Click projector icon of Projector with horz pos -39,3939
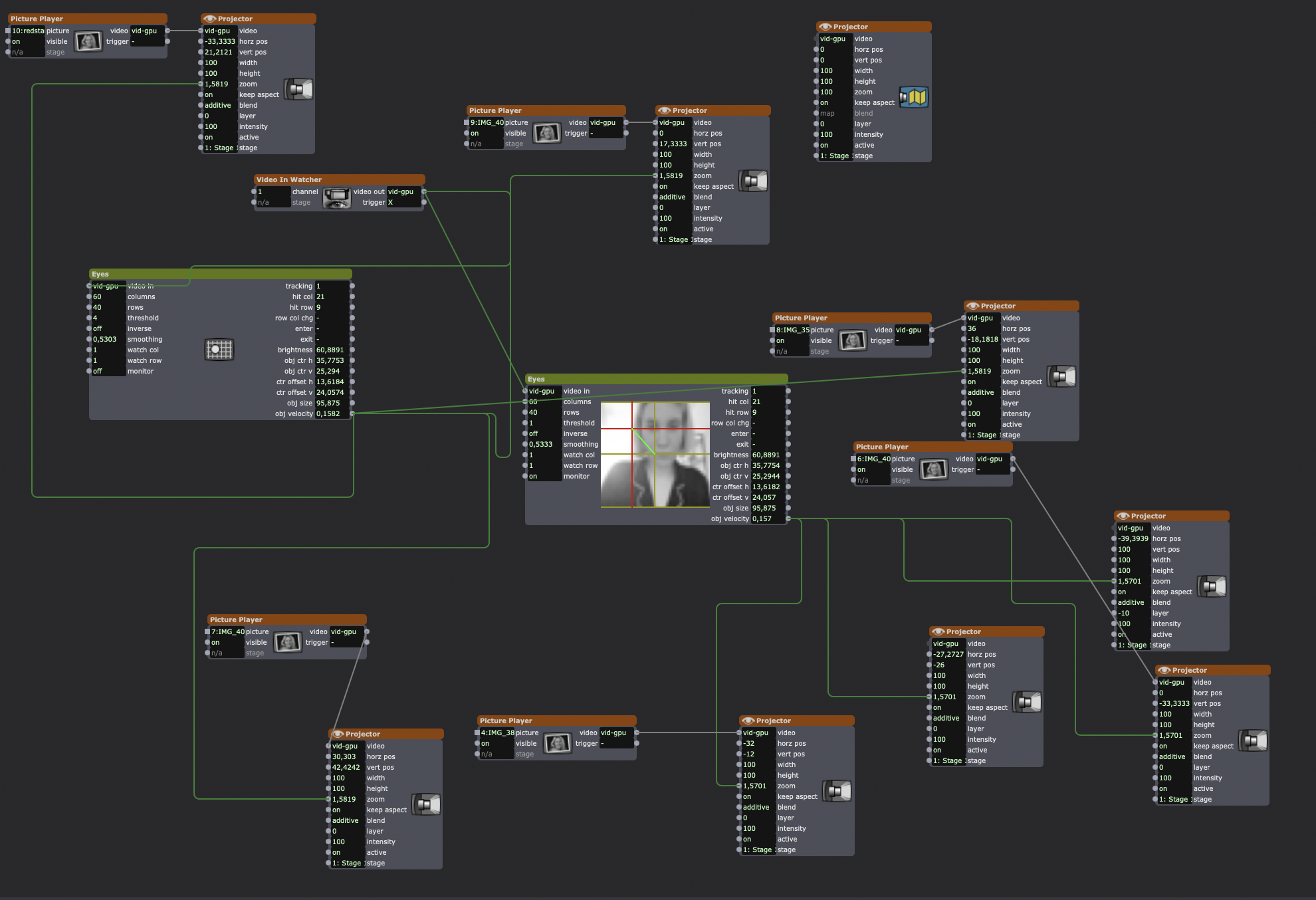Viewport: 1316px width, 900px height. tap(1212, 586)
